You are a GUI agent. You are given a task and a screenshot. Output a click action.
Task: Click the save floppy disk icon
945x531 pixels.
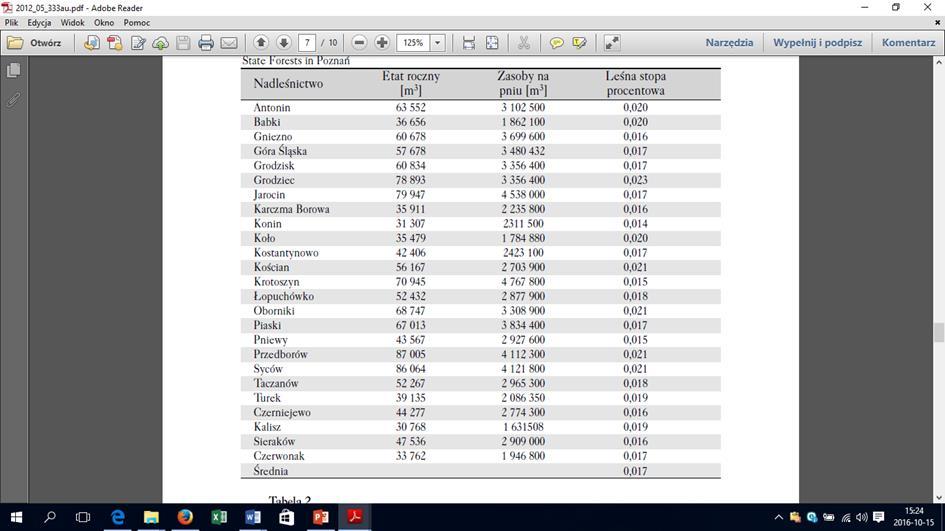tap(183, 43)
